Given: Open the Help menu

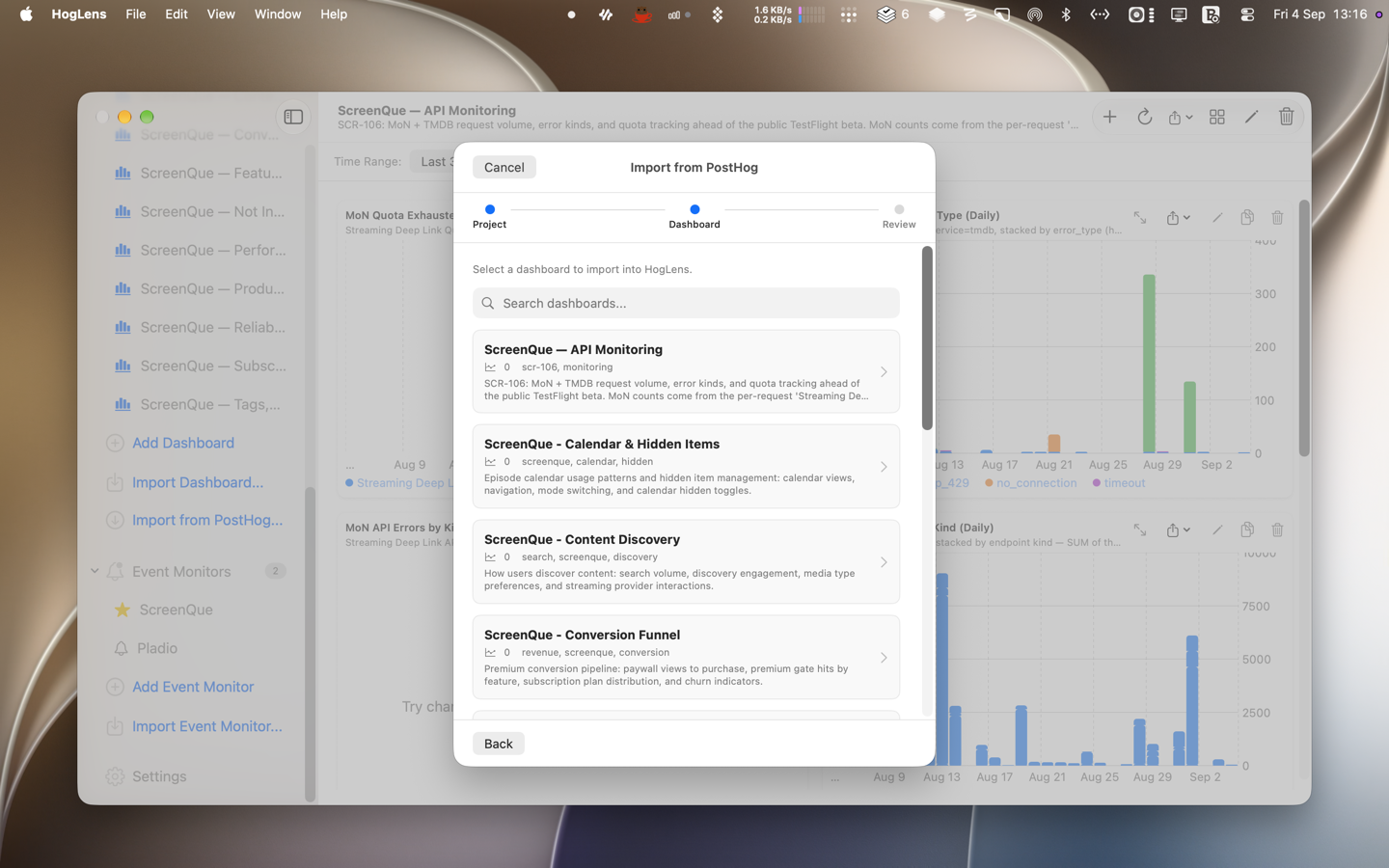Looking at the screenshot, I should (334, 14).
